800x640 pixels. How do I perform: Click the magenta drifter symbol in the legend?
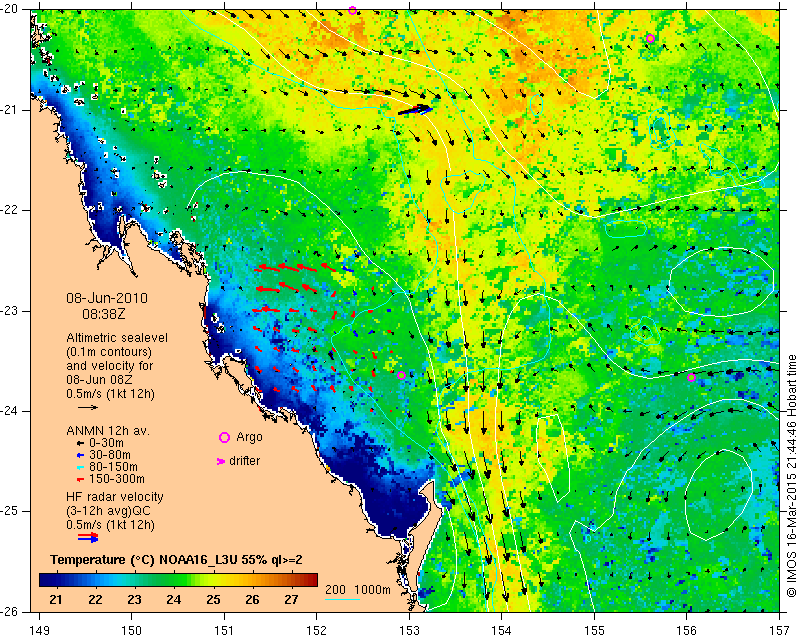pos(220,461)
